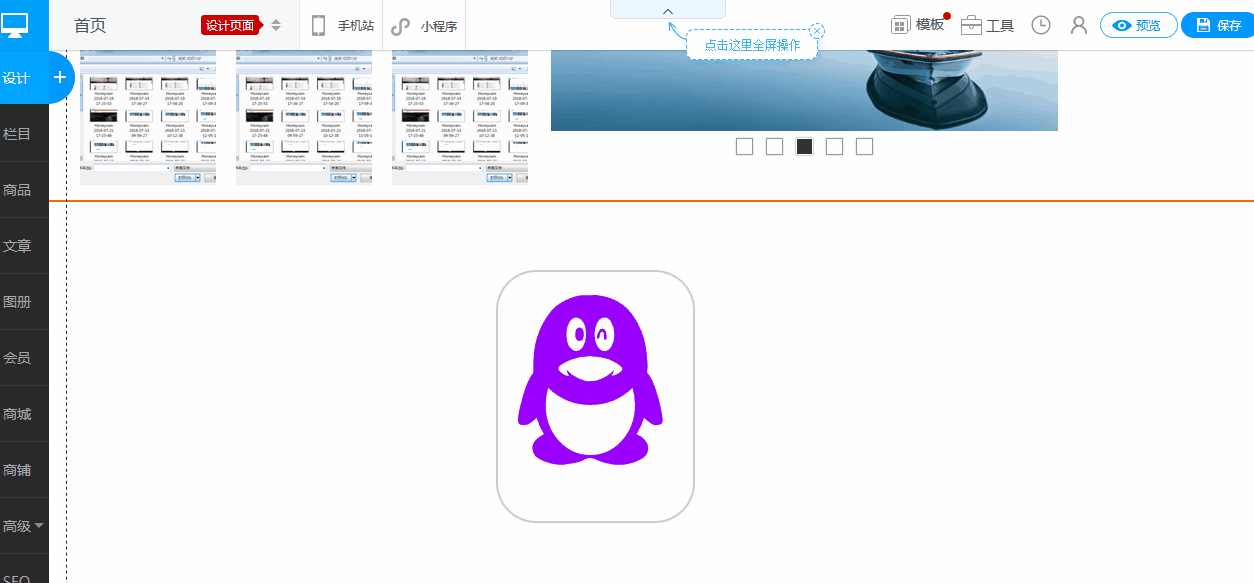Screen dimensions: 1254x583
Task: Click the 首页 page name
Action: (x=90, y=26)
